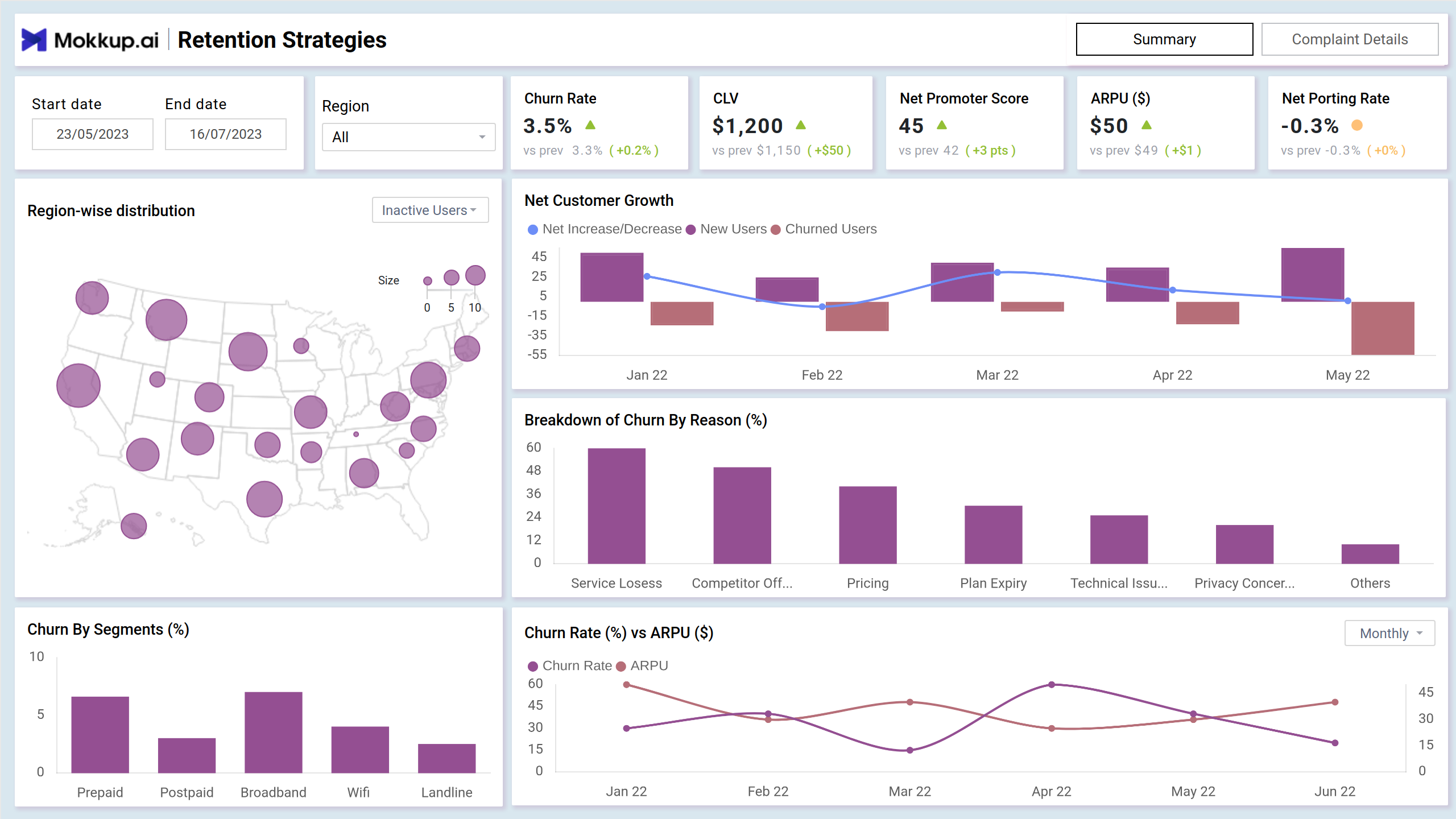Viewport: 1456px width, 819px height.
Task: Select the Postpaid segment bar
Action: tap(187, 755)
